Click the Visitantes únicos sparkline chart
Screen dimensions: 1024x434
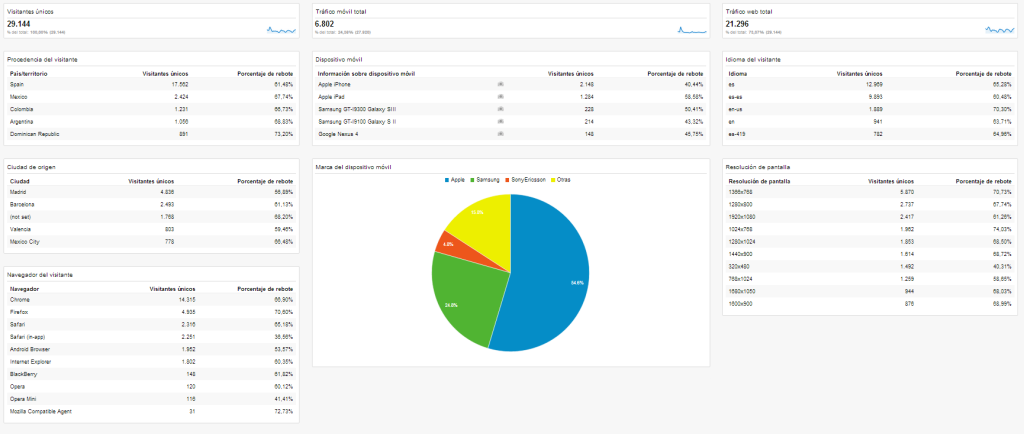pos(281,29)
